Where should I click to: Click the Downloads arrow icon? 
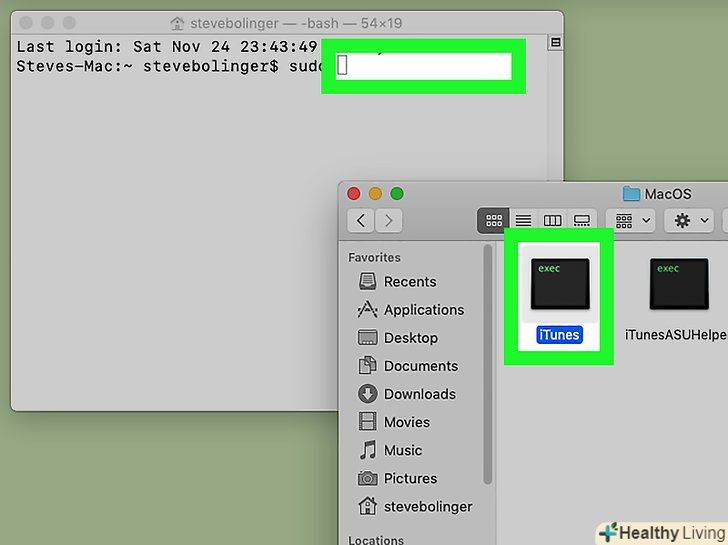(x=367, y=394)
